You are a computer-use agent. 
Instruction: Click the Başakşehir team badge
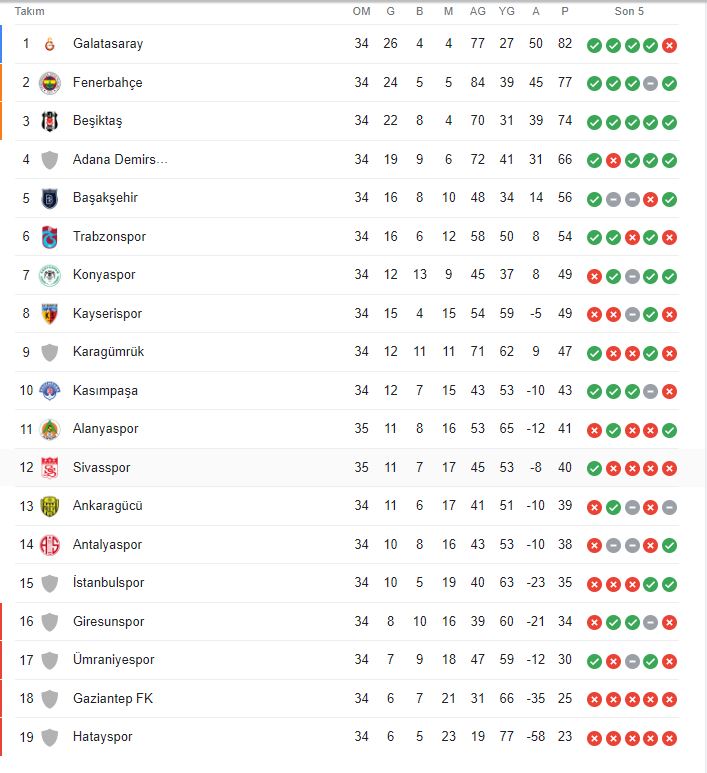point(50,198)
